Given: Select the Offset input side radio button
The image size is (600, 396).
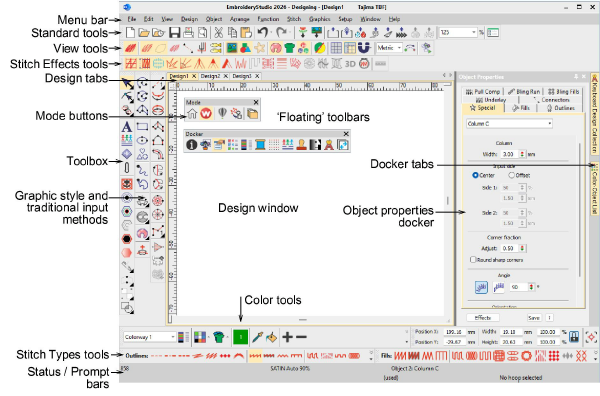Looking at the screenshot, I should pos(511,175).
